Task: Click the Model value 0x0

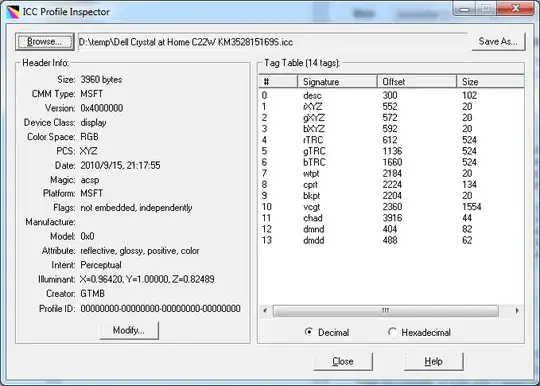Action: point(87,236)
